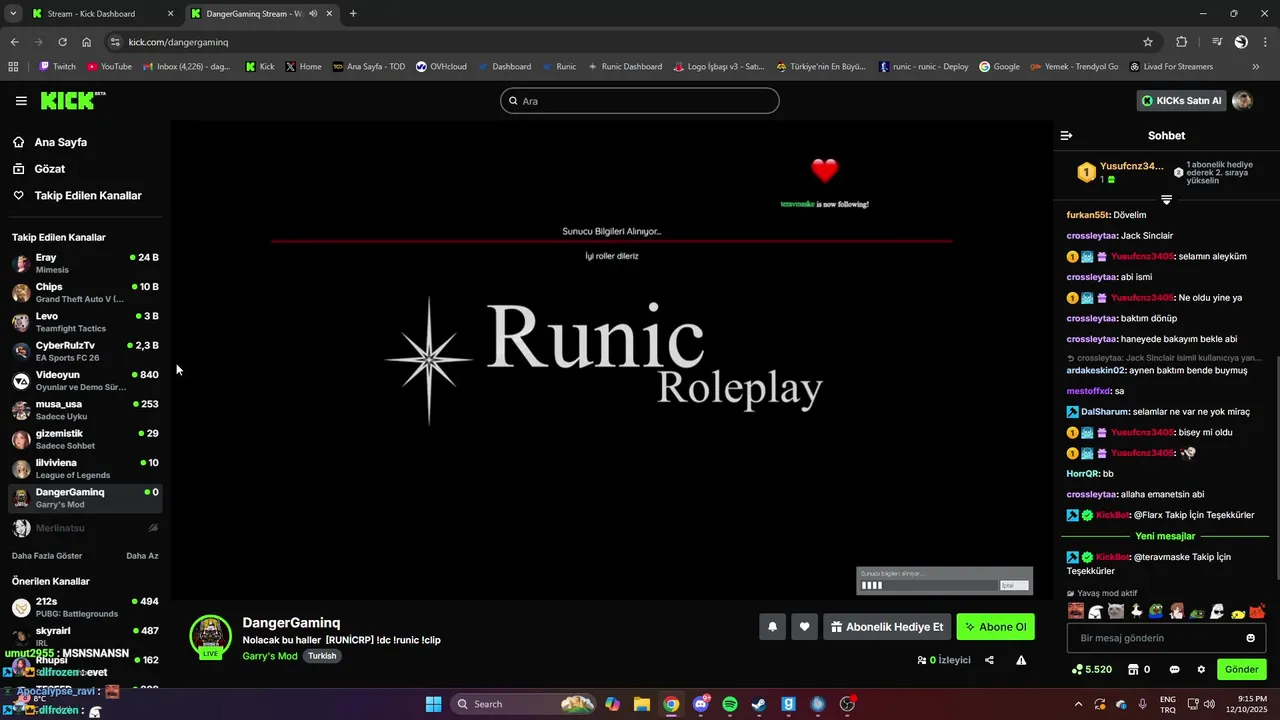The image size is (1280, 720).
Task: Select the white cat emote
Action: coord(1116,611)
